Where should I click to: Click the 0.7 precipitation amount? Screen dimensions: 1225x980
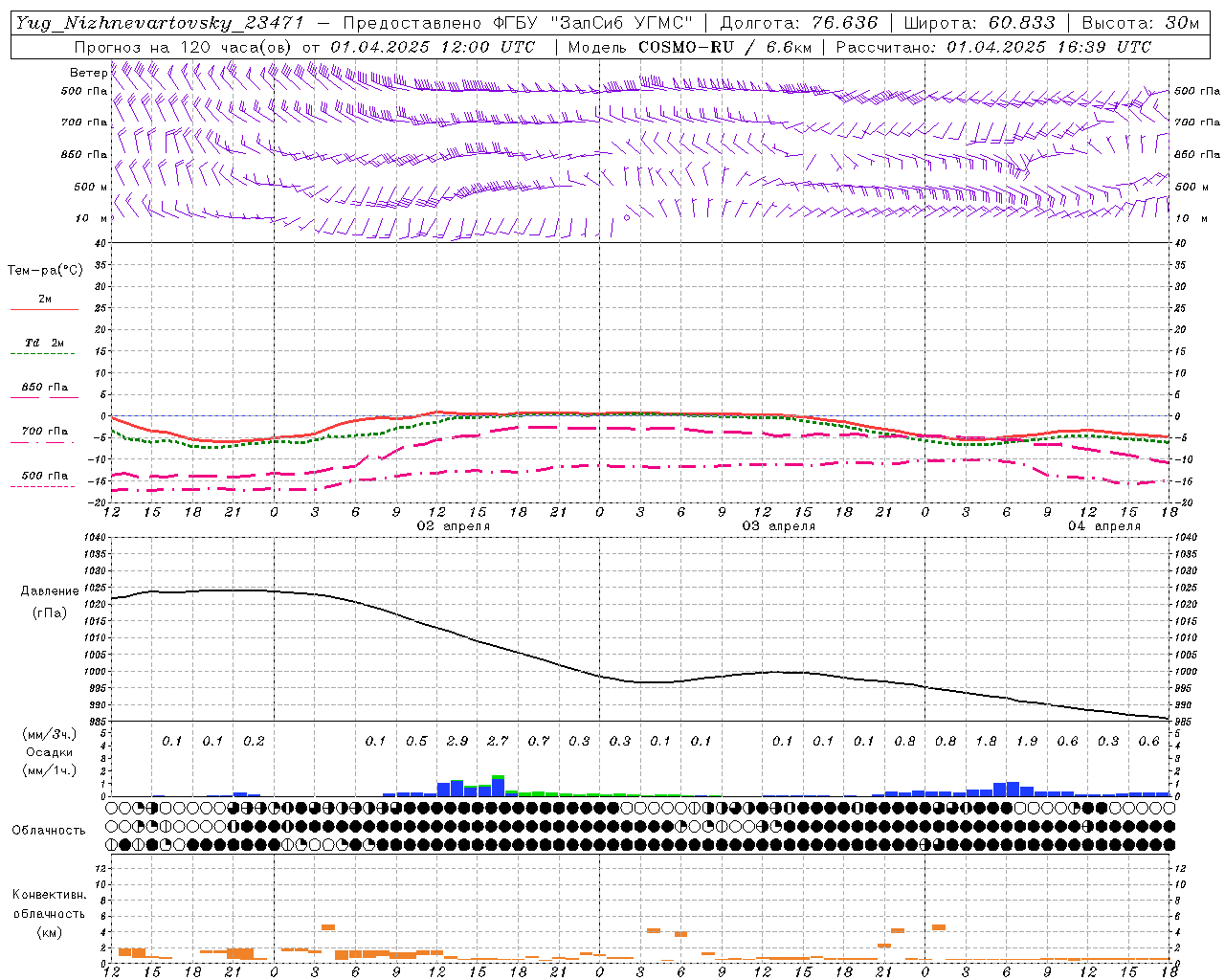tap(539, 741)
